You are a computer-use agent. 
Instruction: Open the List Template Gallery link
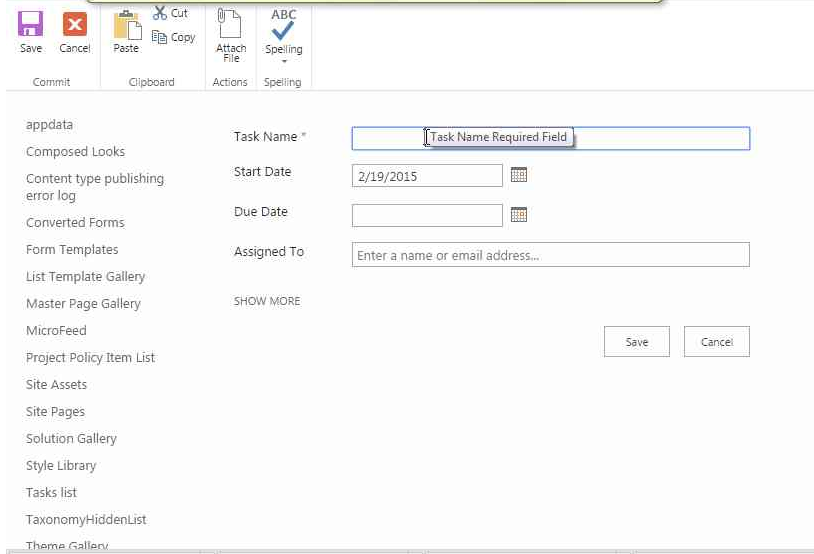(x=86, y=277)
